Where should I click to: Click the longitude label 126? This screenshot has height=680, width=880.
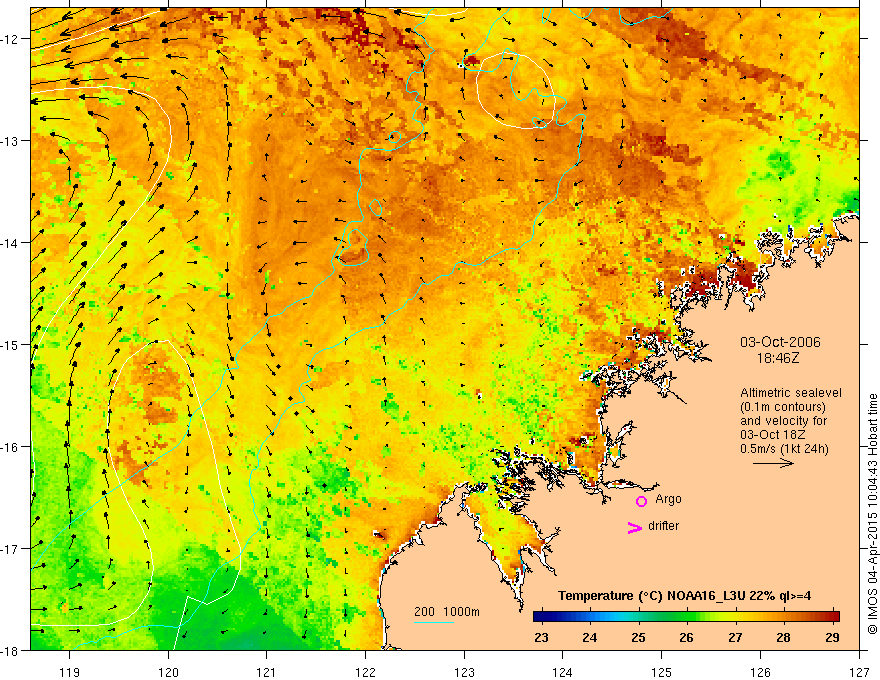(x=760, y=672)
